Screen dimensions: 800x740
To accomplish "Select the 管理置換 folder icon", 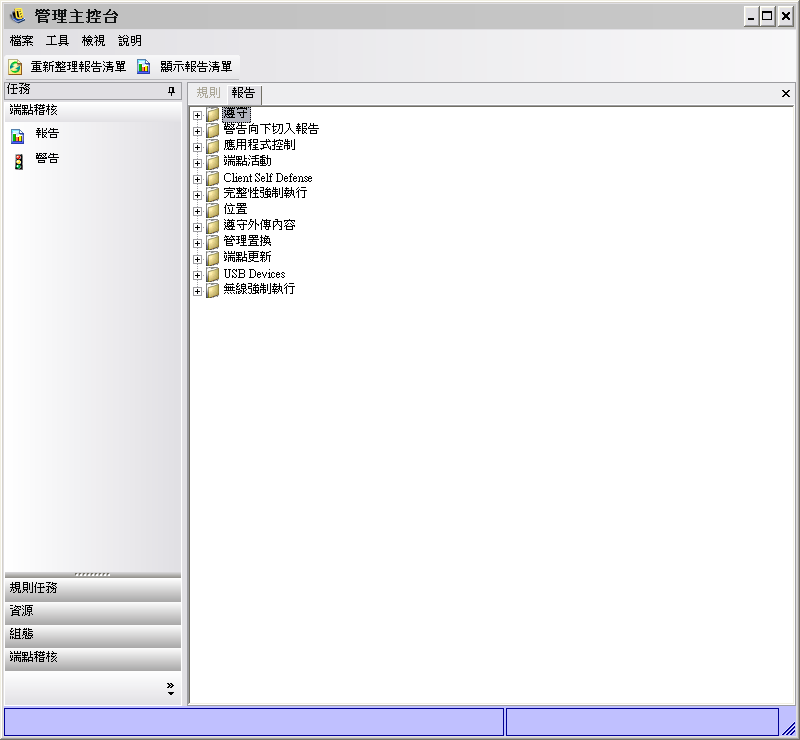I will 213,242.
